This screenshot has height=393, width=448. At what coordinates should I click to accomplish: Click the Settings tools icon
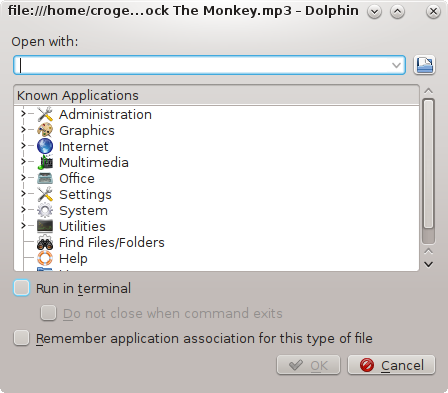(x=45, y=194)
